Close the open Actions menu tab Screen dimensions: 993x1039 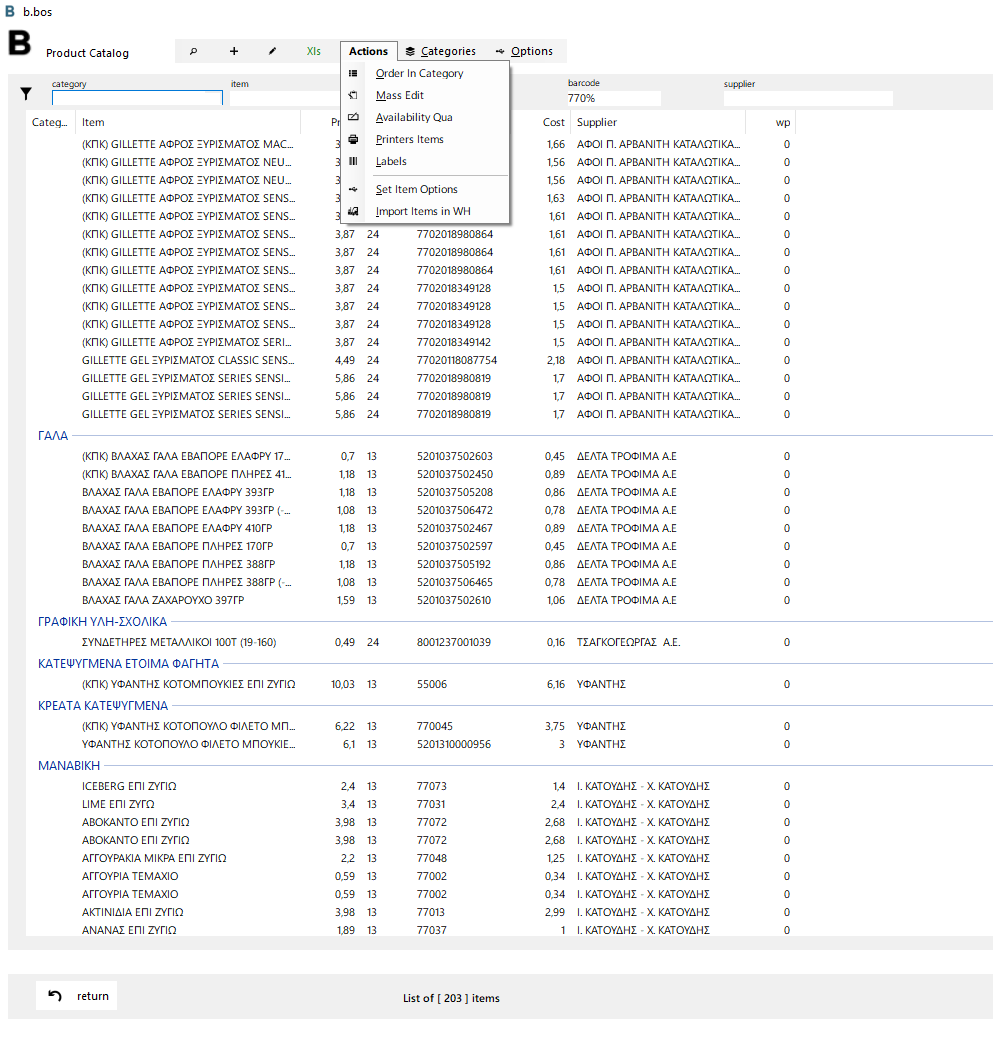point(368,52)
